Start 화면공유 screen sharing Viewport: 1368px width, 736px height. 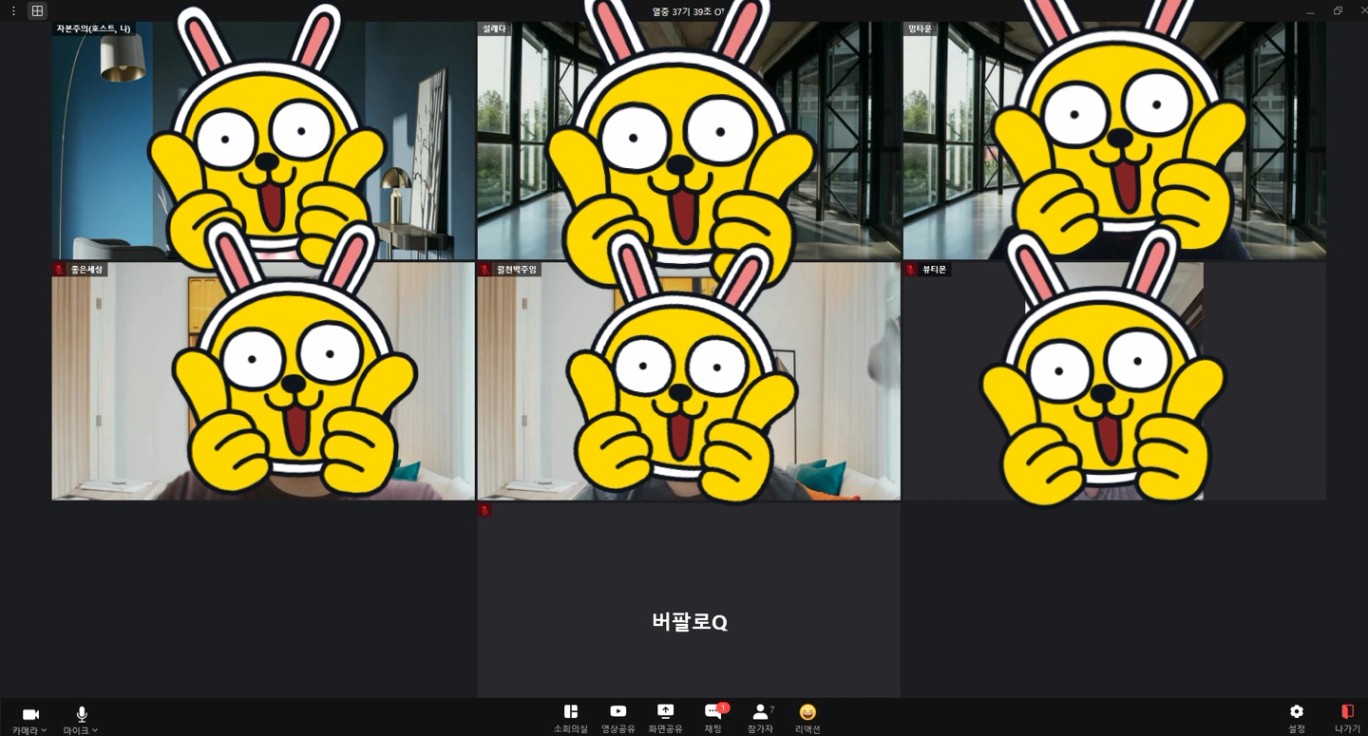[x=665, y=712]
